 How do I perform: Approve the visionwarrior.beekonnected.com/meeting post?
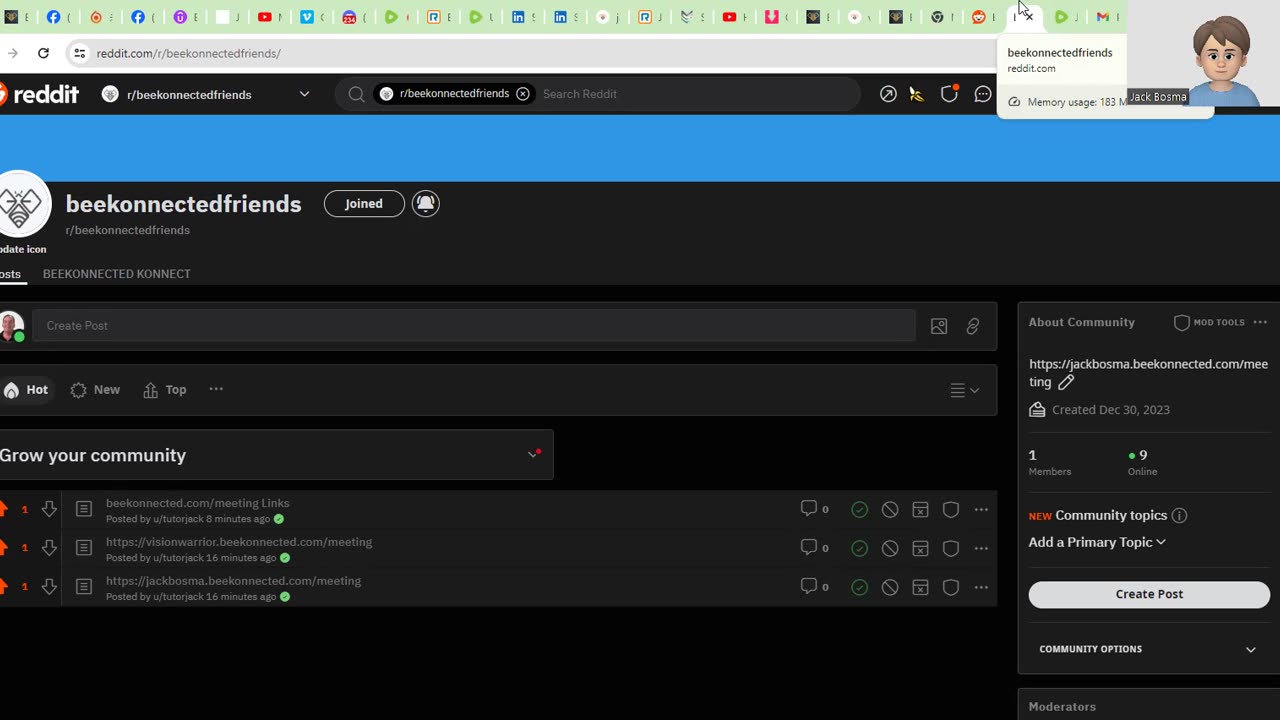859,549
